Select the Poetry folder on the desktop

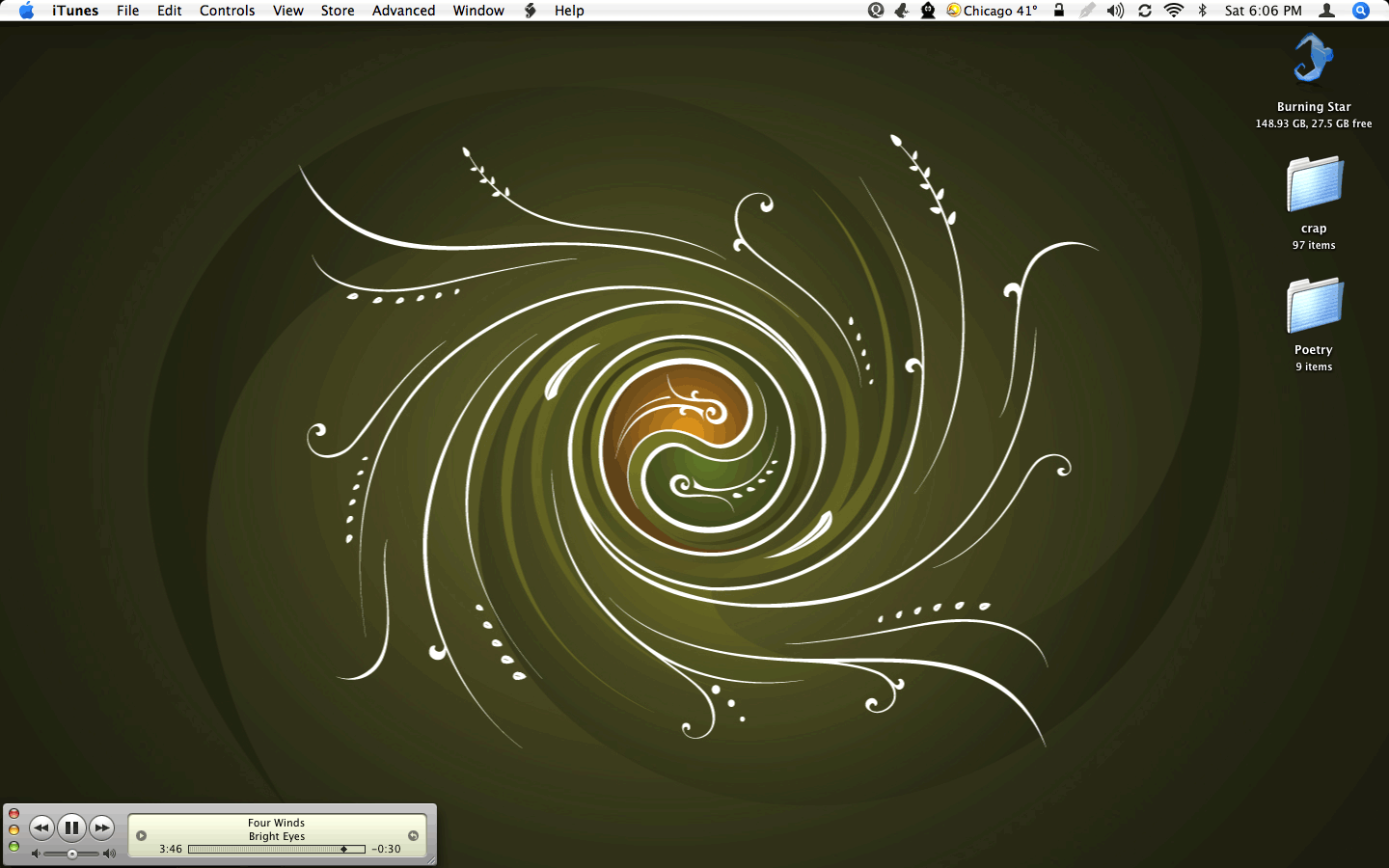(1314, 306)
